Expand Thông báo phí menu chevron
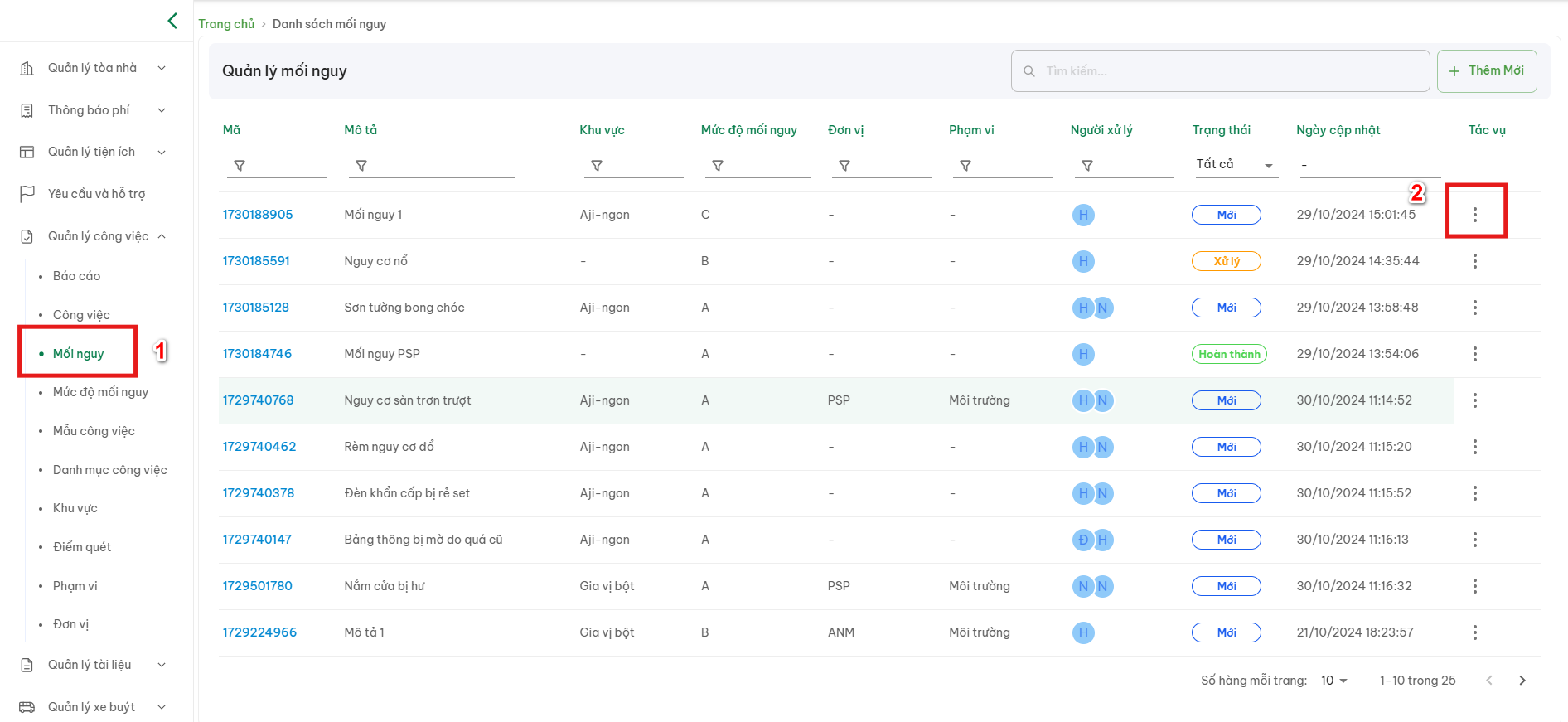1568x722 pixels. click(x=162, y=110)
